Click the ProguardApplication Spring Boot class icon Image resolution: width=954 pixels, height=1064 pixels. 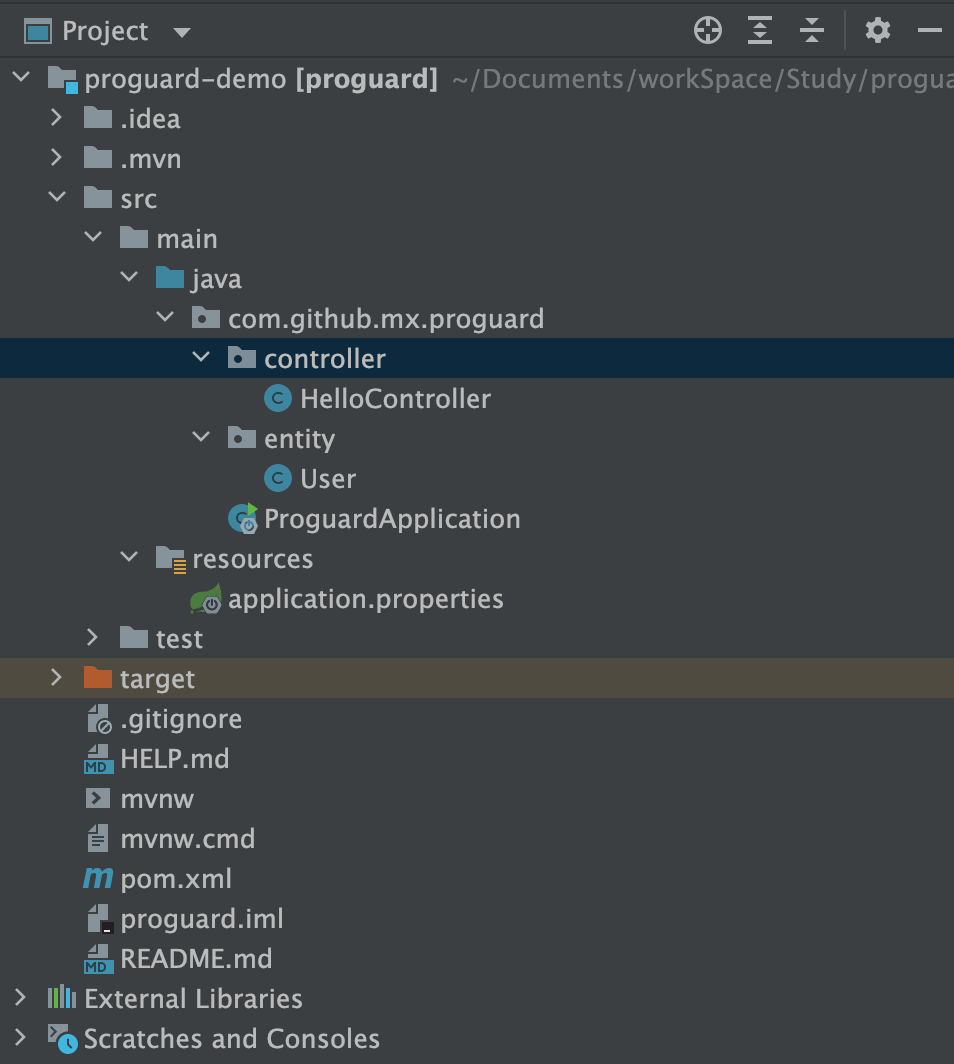(243, 518)
